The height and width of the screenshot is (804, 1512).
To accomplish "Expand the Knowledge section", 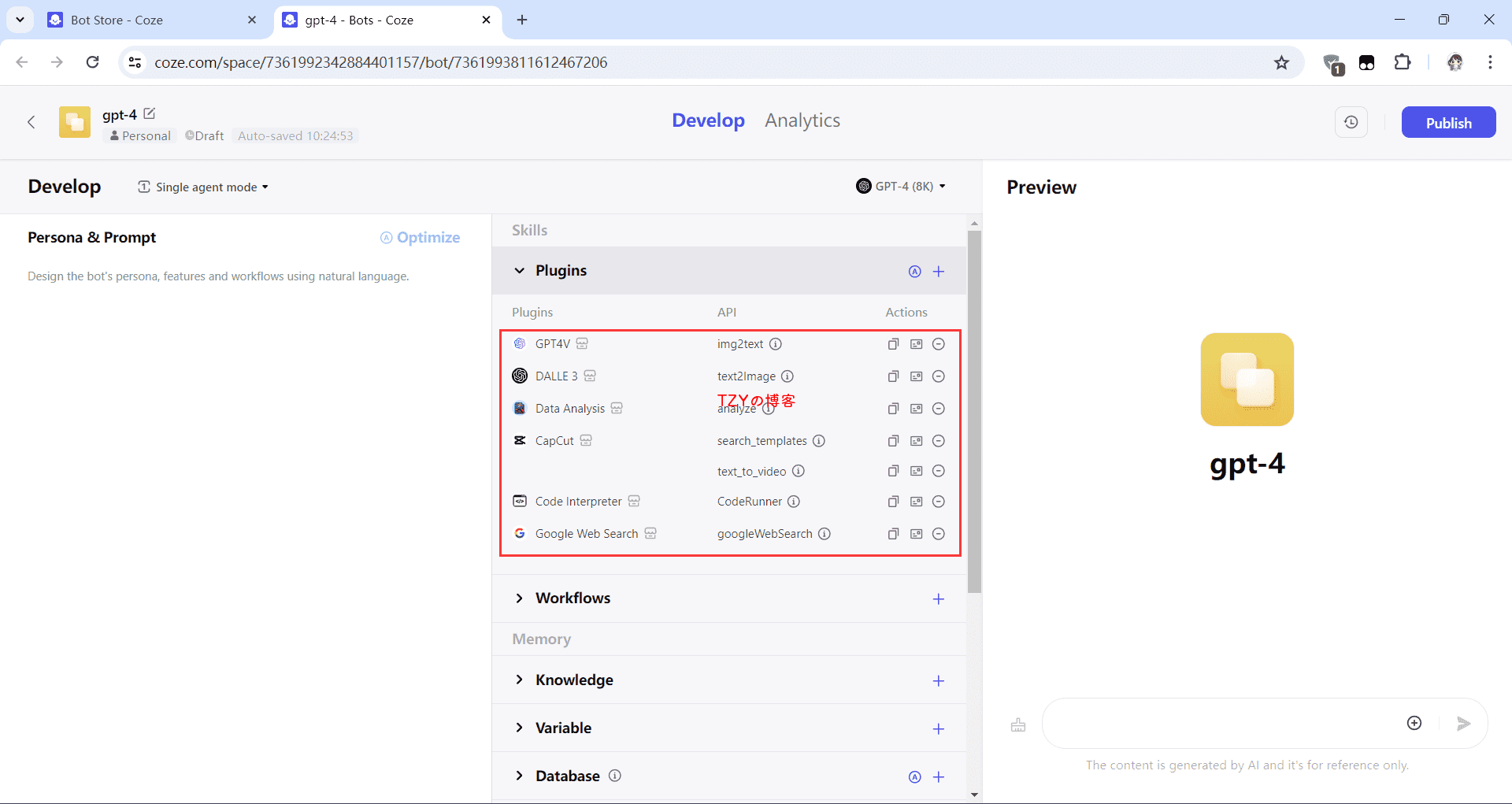I will [519, 680].
